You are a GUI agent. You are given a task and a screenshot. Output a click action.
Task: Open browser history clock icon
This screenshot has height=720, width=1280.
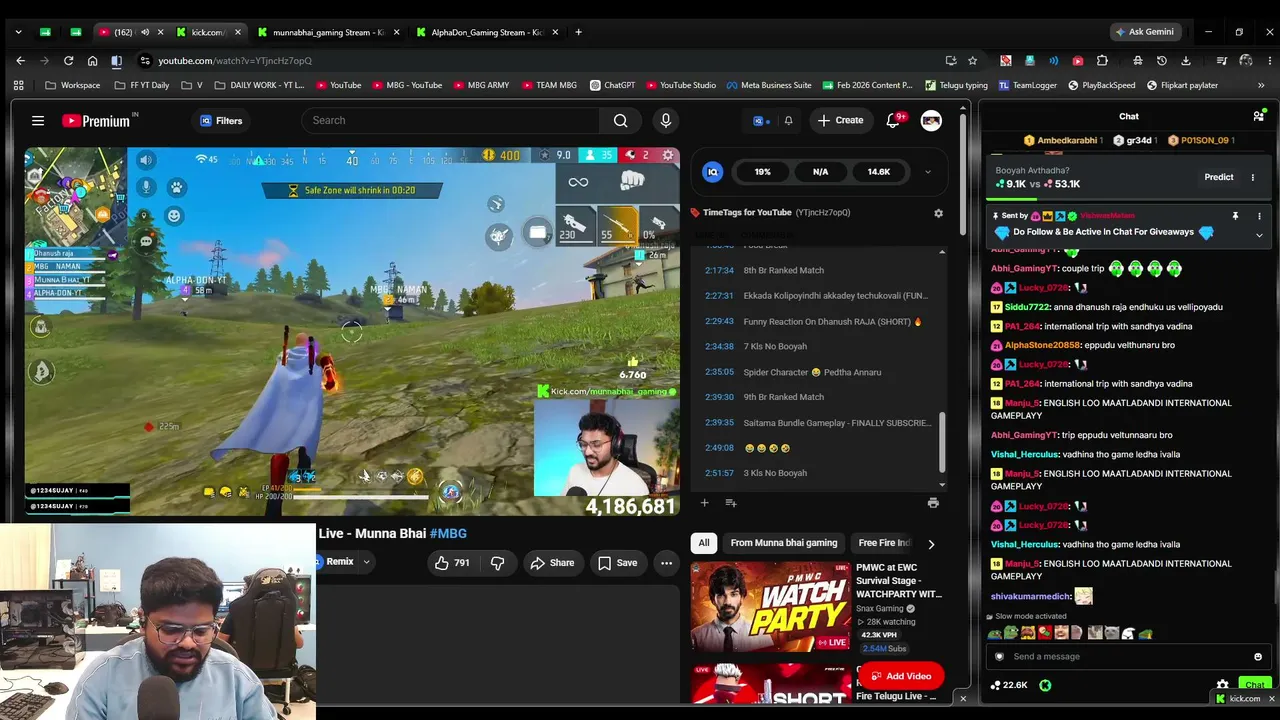(x=1162, y=61)
